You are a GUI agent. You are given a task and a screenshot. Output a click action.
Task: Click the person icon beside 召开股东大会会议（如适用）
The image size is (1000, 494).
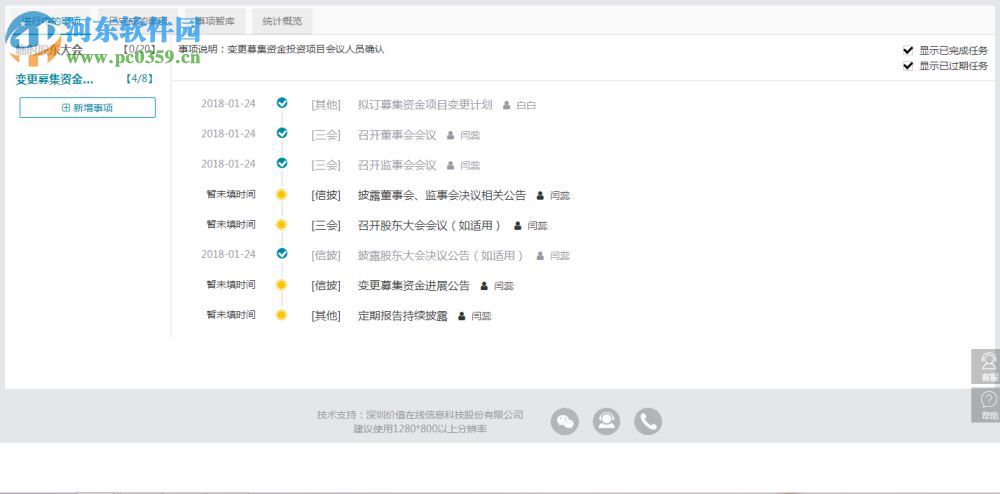[518, 226]
